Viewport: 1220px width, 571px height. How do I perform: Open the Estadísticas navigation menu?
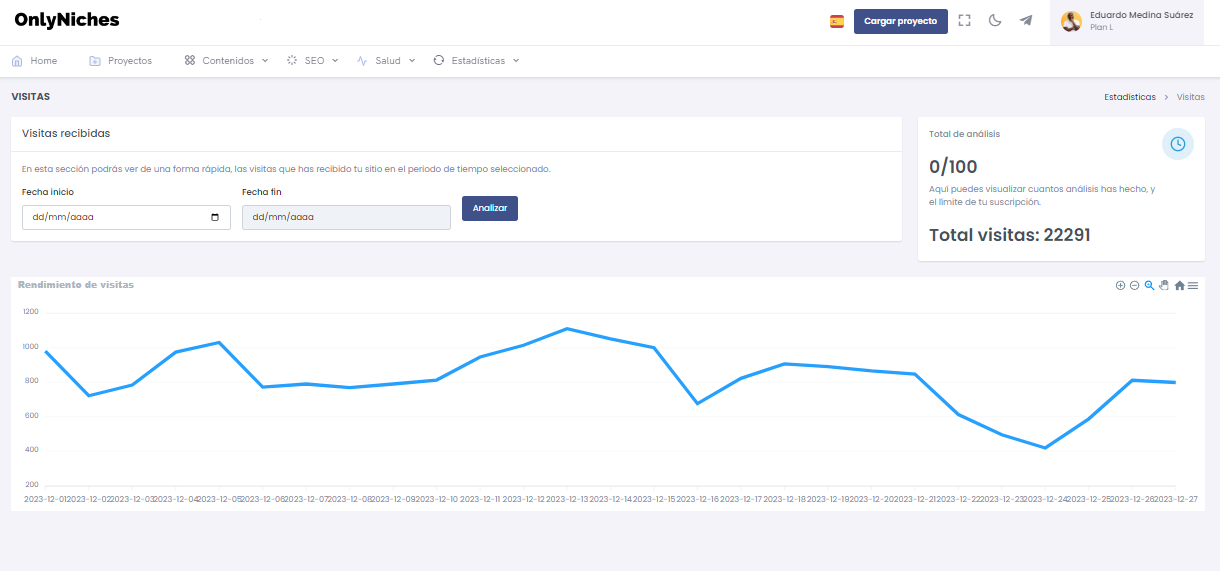477,61
